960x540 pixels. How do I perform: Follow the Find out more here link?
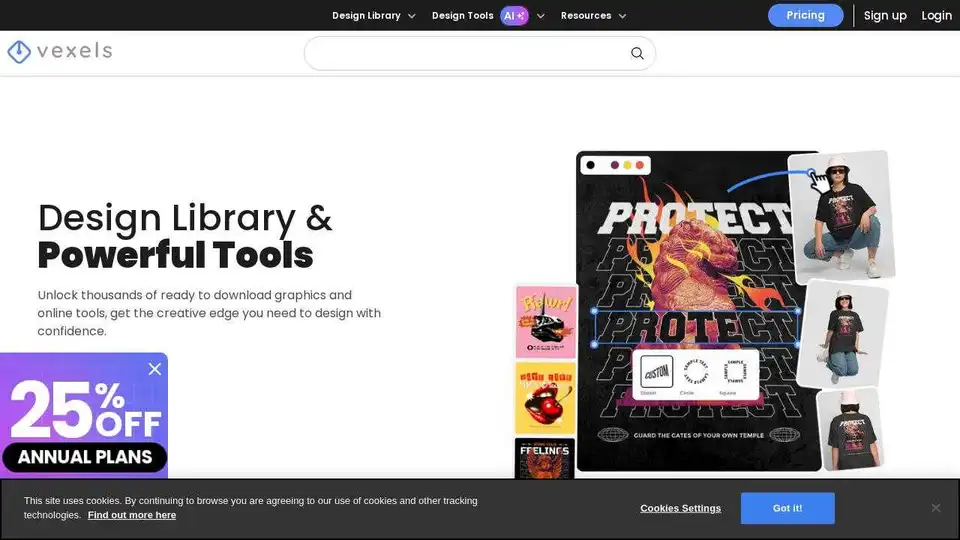pos(132,515)
